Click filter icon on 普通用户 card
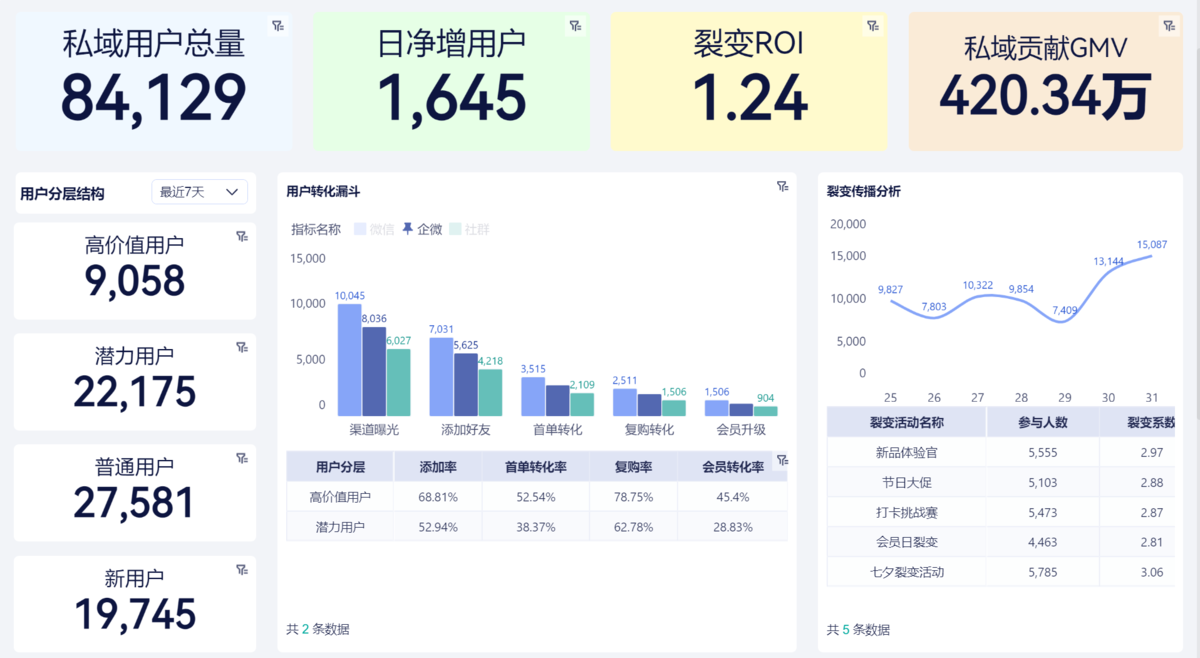Image resolution: width=1200 pixels, height=658 pixels. (241, 458)
